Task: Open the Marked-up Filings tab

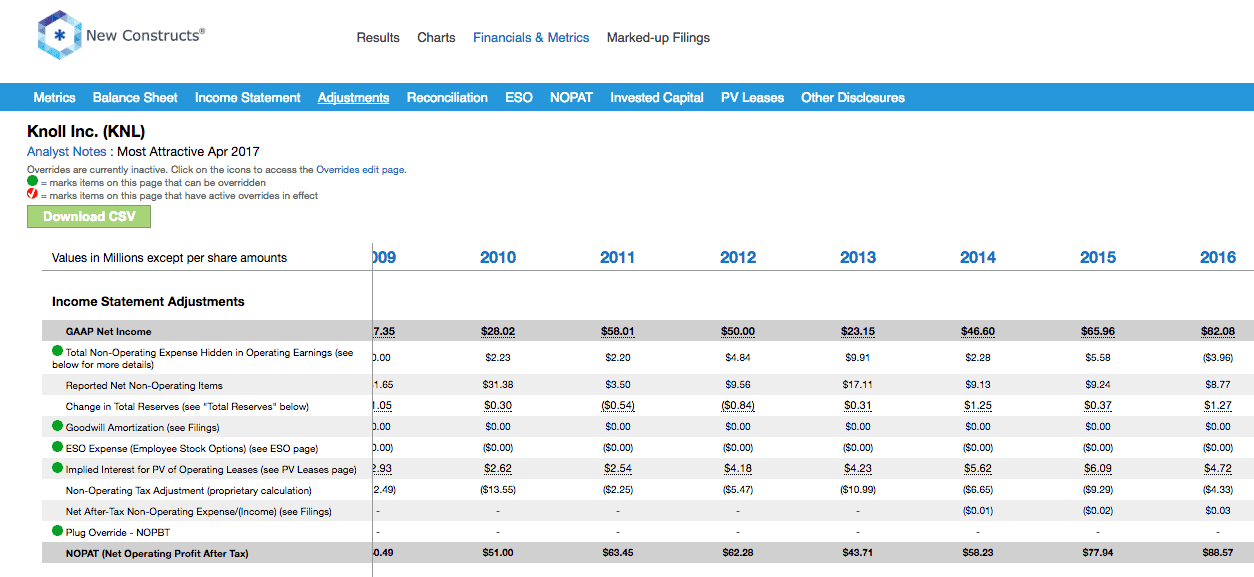Action: pos(658,38)
